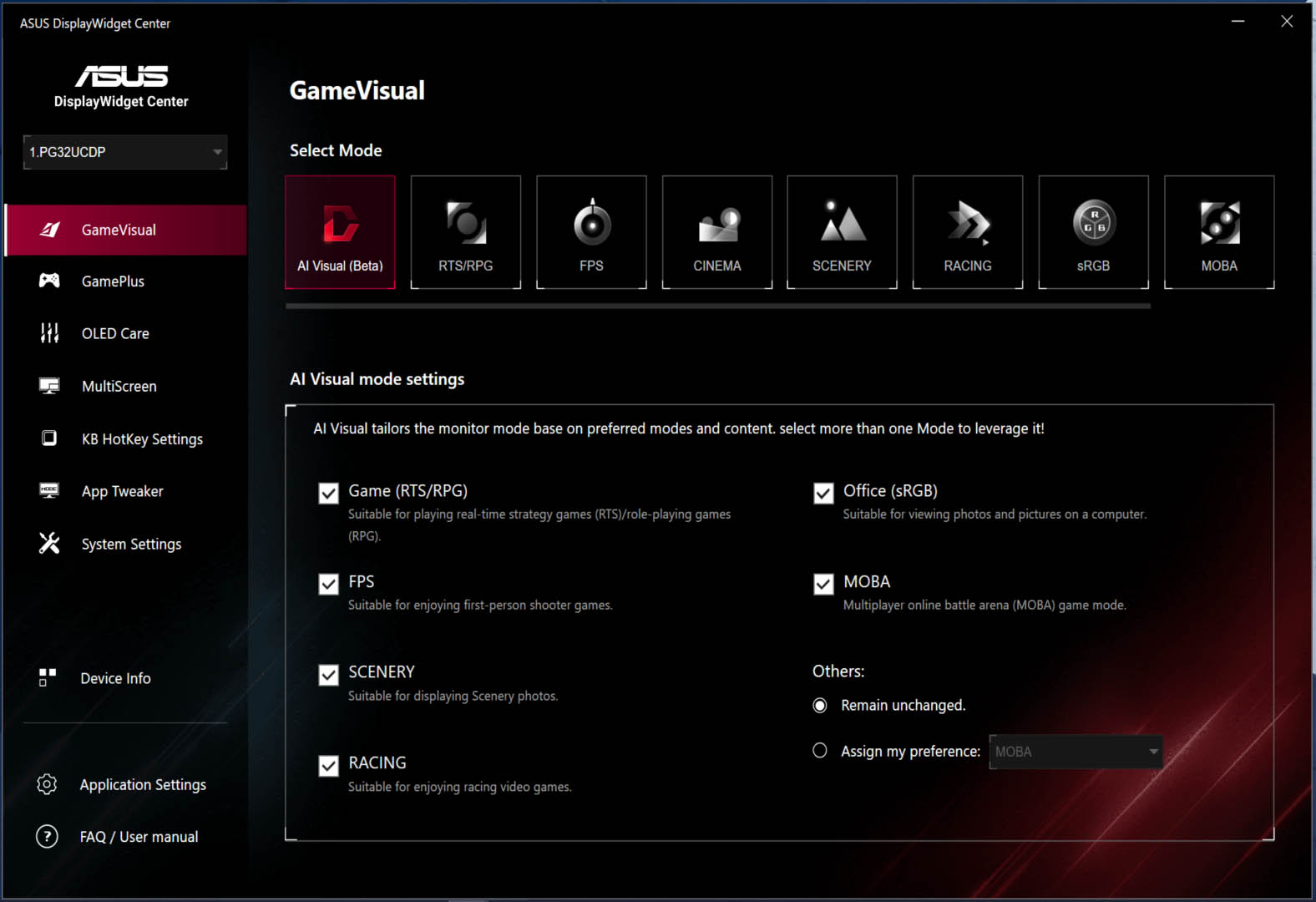1316x902 pixels.
Task: Open the 1.PG32UCDP monitor dropdown
Action: [x=125, y=152]
